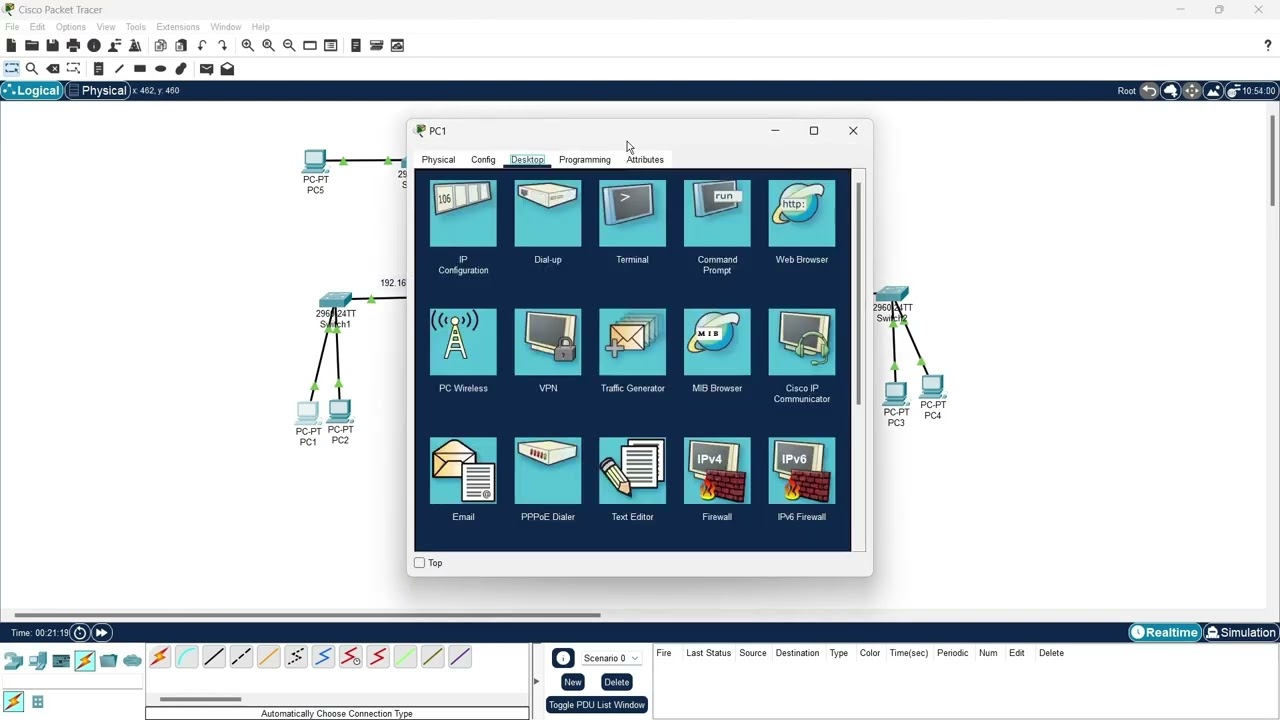Screen dimensions: 1280x720
Task: Open the Command Prompt
Action: [x=717, y=214]
